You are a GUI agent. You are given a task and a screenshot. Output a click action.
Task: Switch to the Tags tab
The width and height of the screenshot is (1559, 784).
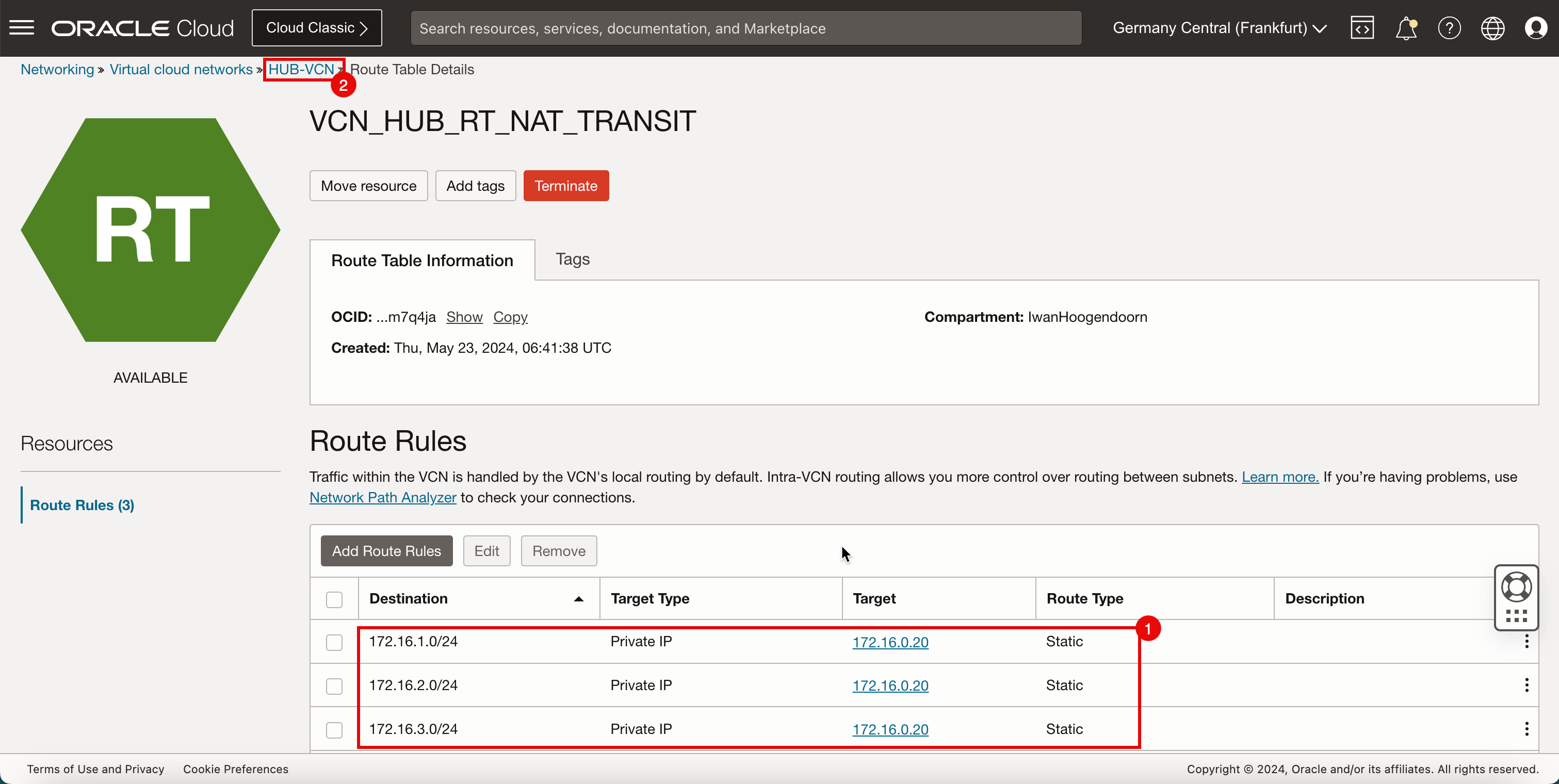pyautogui.click(x=573, y=259)
